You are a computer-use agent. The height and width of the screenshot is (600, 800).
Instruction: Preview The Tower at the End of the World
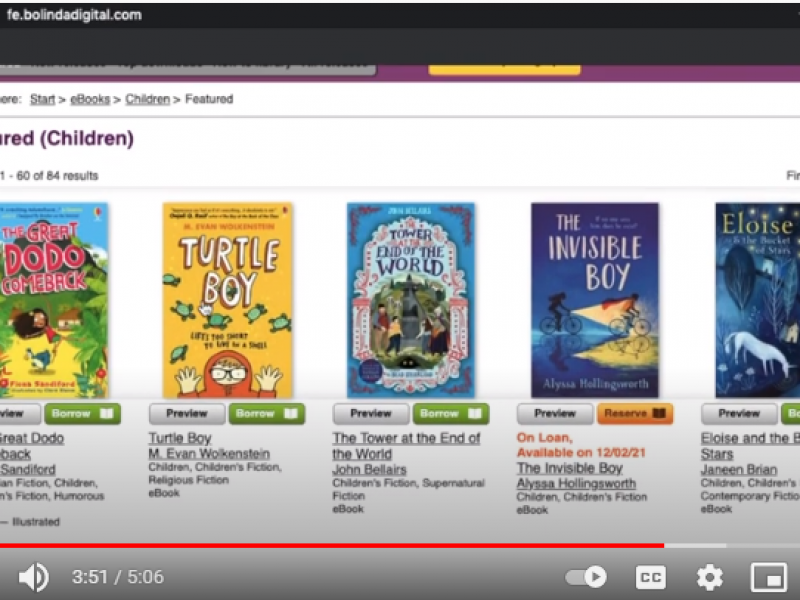pos(371,414)
